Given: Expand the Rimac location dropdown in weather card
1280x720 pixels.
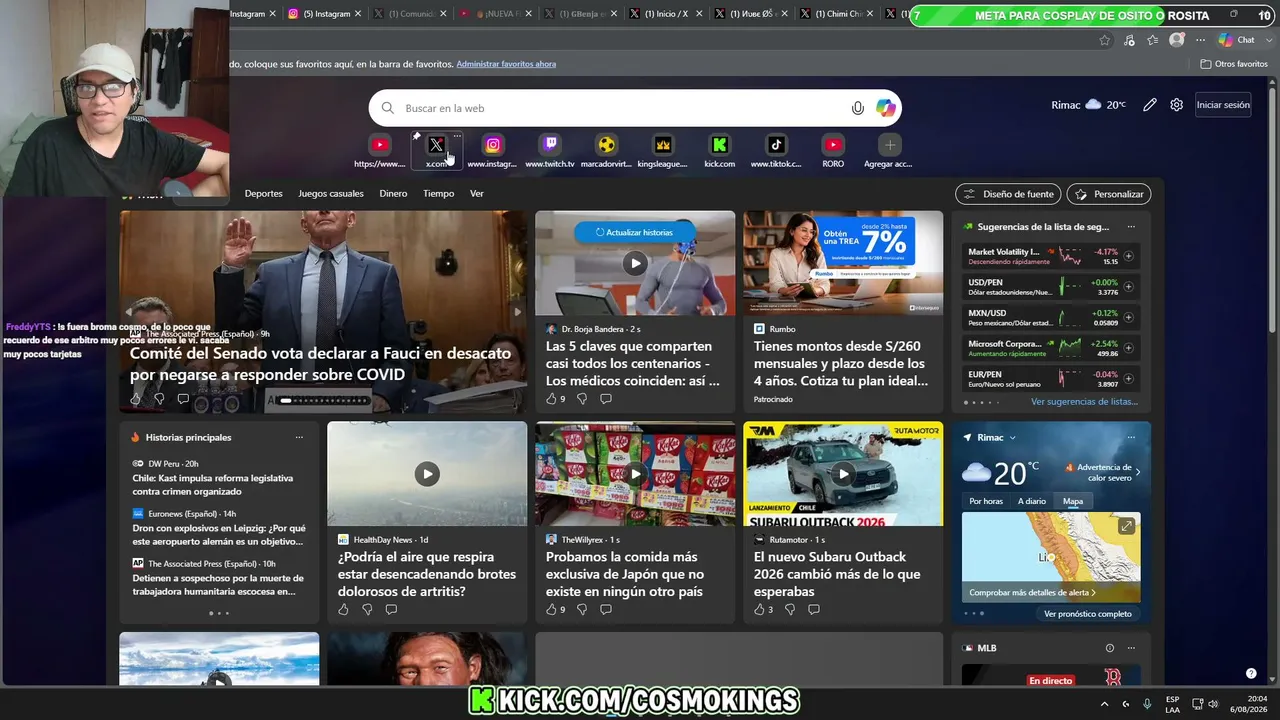Looking at the screenshot, I should [x=1012, y=438].
